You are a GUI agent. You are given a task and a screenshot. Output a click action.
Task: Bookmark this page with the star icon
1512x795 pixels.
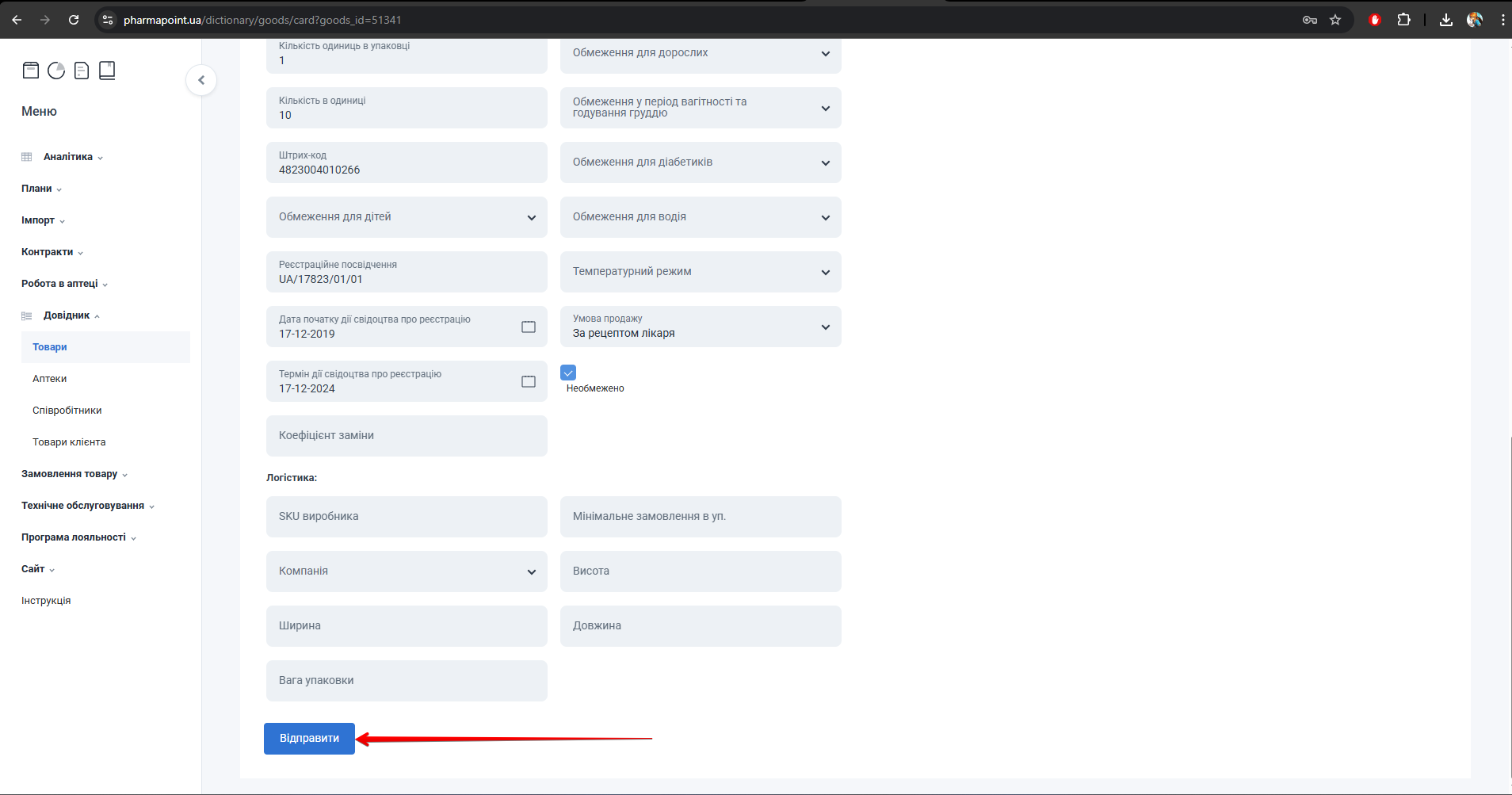(x=1335, y=20)
